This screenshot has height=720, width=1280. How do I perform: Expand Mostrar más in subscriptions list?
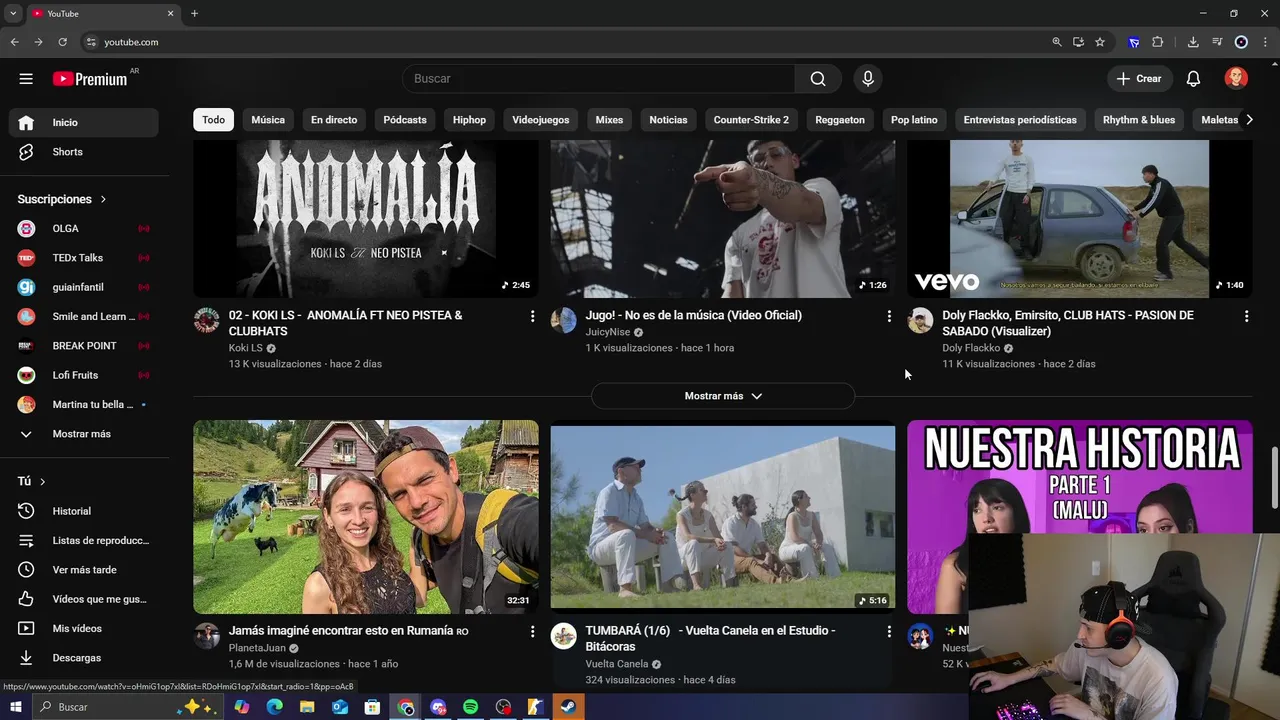tap(84, 434)
